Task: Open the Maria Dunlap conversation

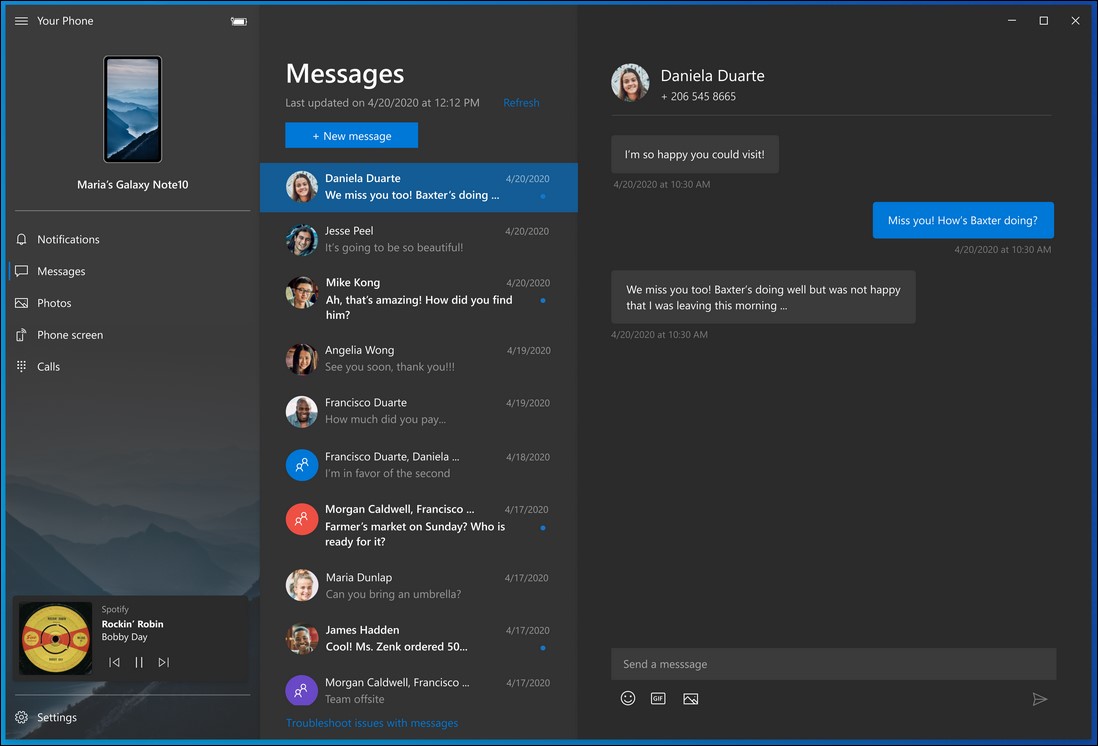Action: (419, 586)
